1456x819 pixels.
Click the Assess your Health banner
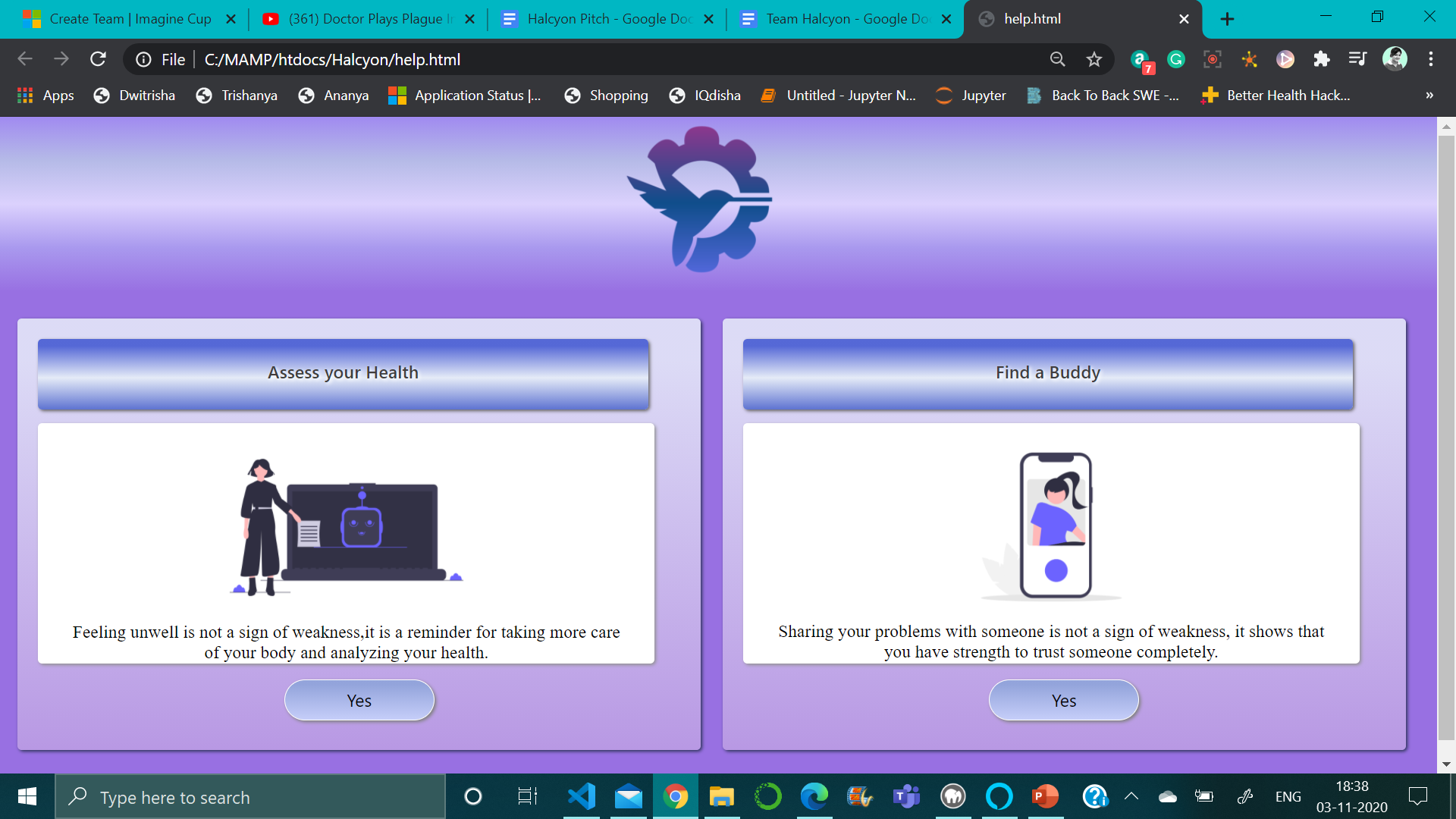tap(343, 373)
